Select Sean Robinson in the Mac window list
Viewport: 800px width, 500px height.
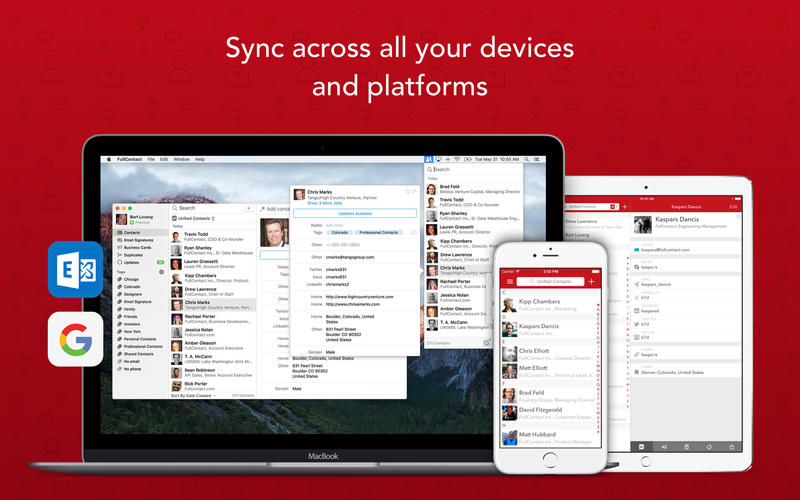click(212, 372)
